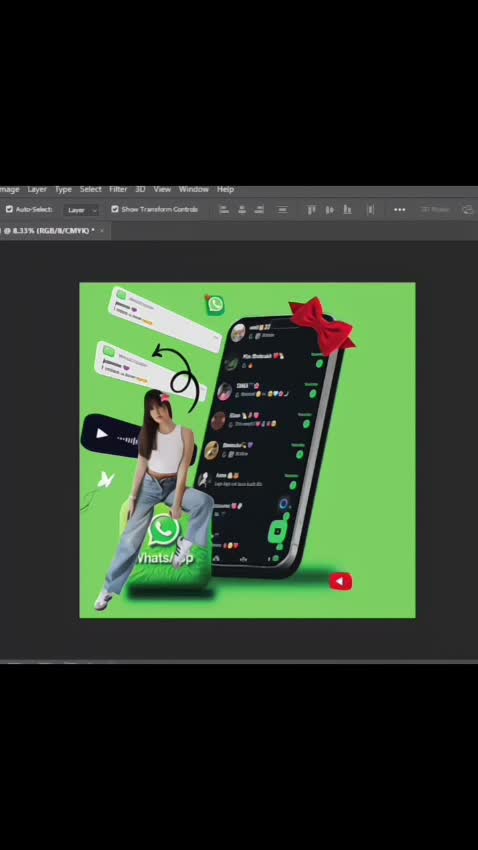Open the Layer menu

37,189
